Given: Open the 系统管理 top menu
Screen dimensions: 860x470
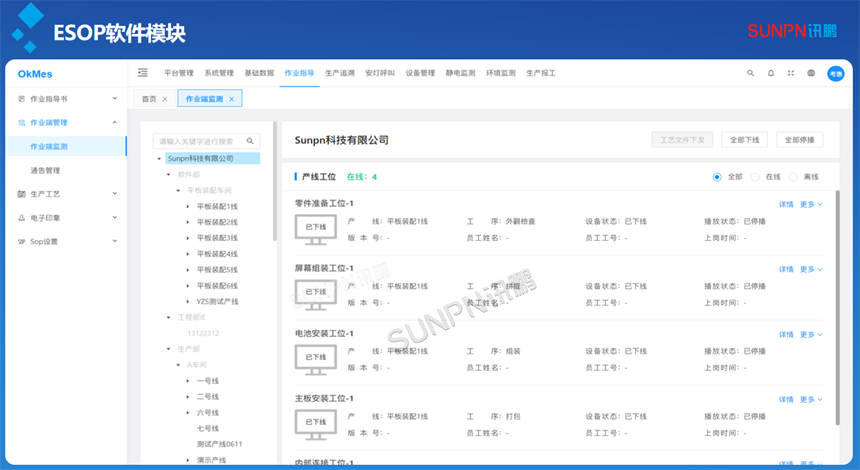Looking at the screenshot, I should (x=219, y=73).
